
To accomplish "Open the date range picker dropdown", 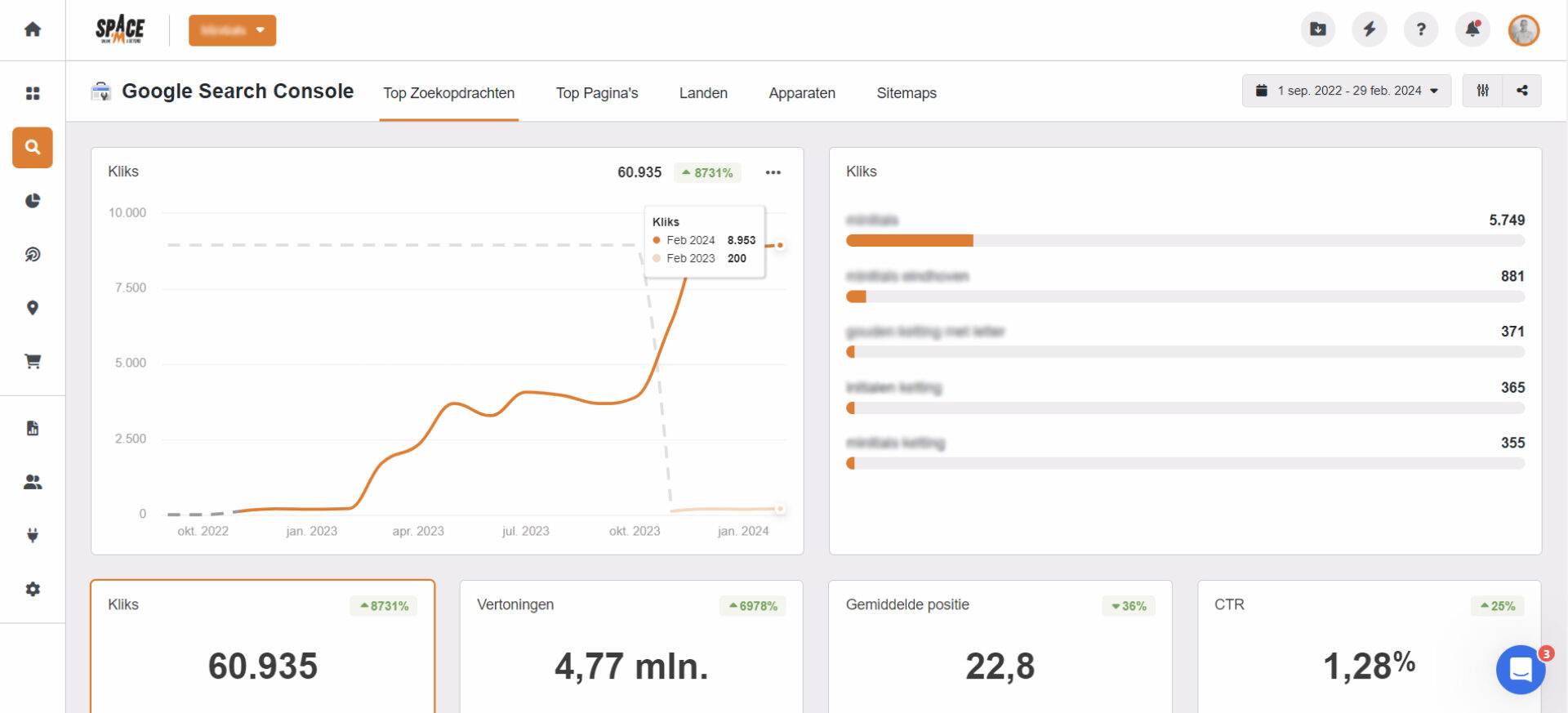I will tap(1346, 91).
